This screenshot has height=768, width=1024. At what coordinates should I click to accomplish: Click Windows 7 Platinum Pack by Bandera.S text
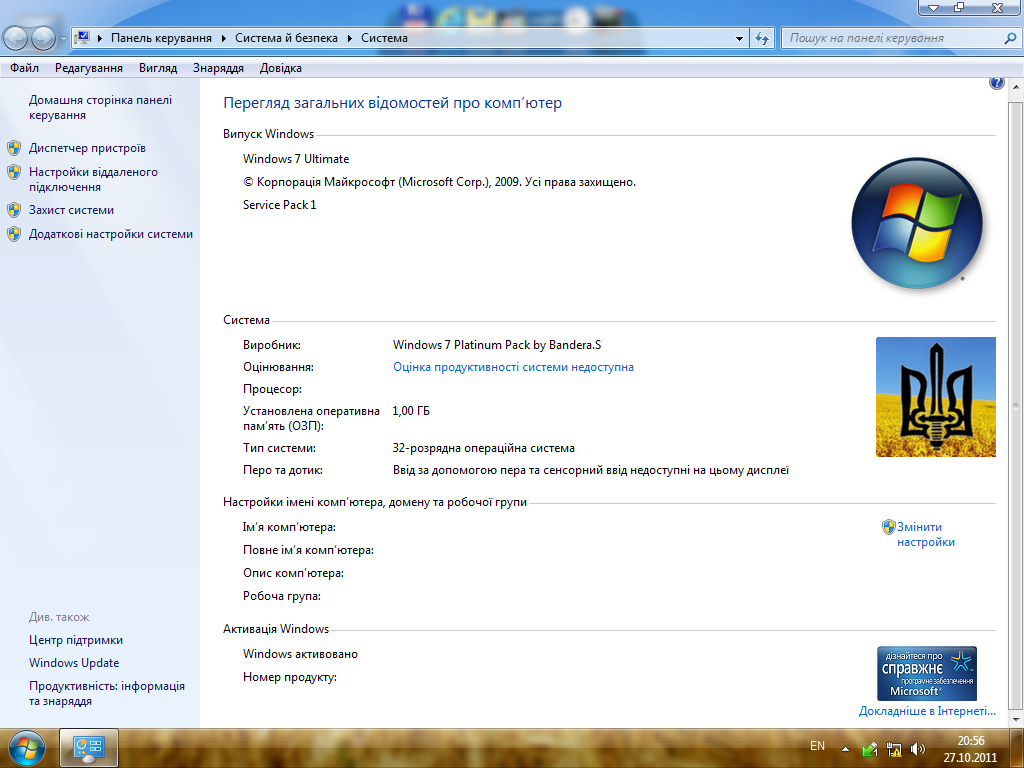tap(497, 345)
